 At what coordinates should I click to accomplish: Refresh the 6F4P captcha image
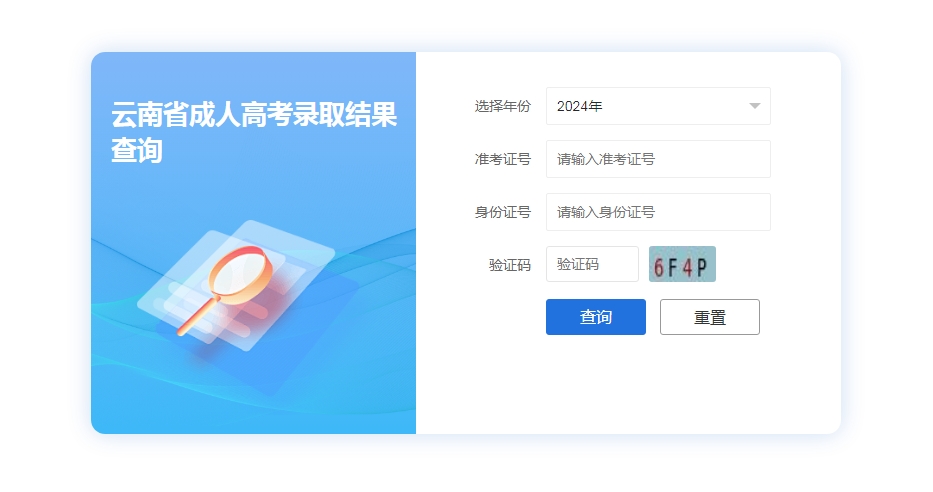tap(682, 264)
